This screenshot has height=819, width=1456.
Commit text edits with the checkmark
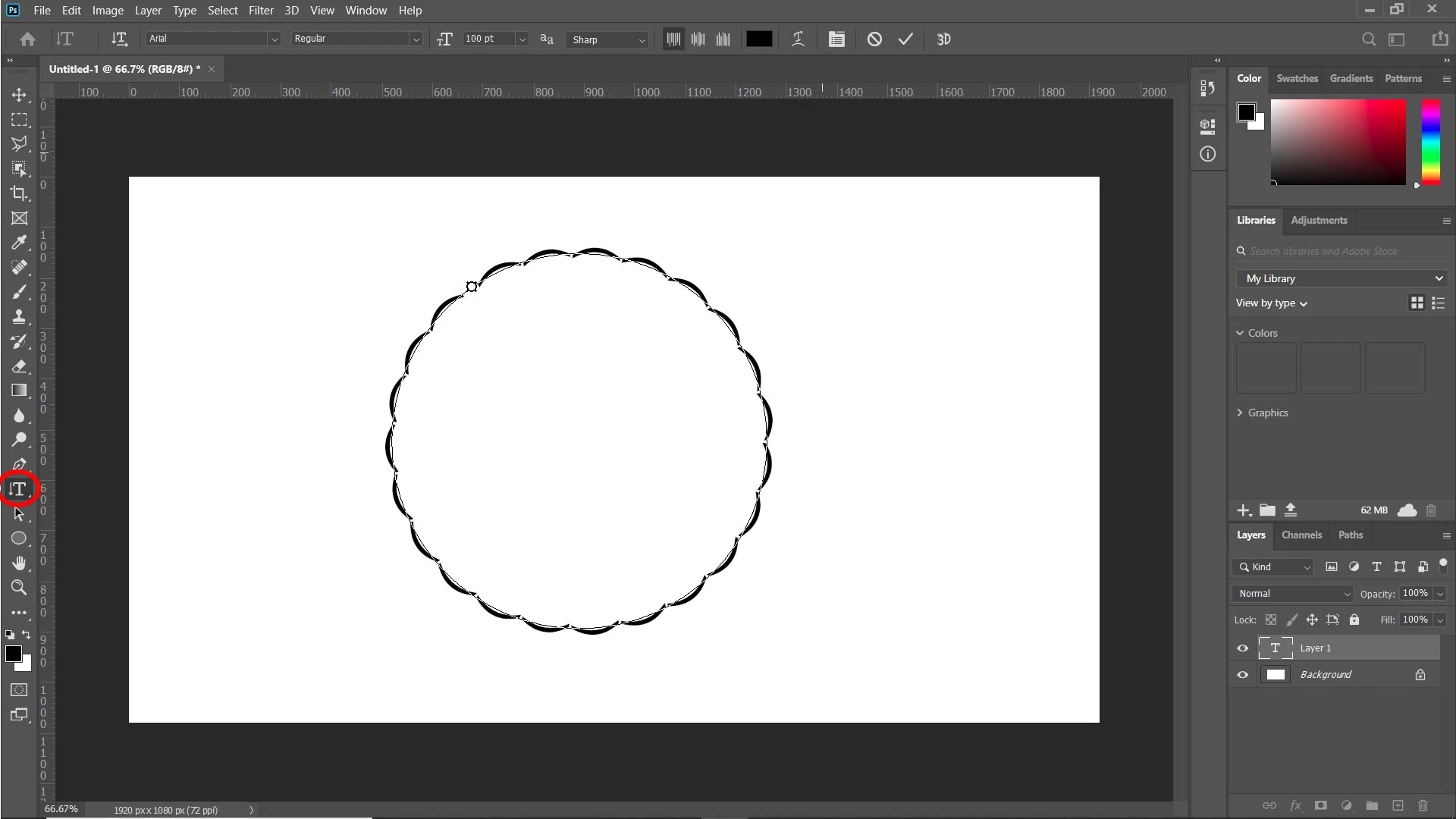click(905, 39)
